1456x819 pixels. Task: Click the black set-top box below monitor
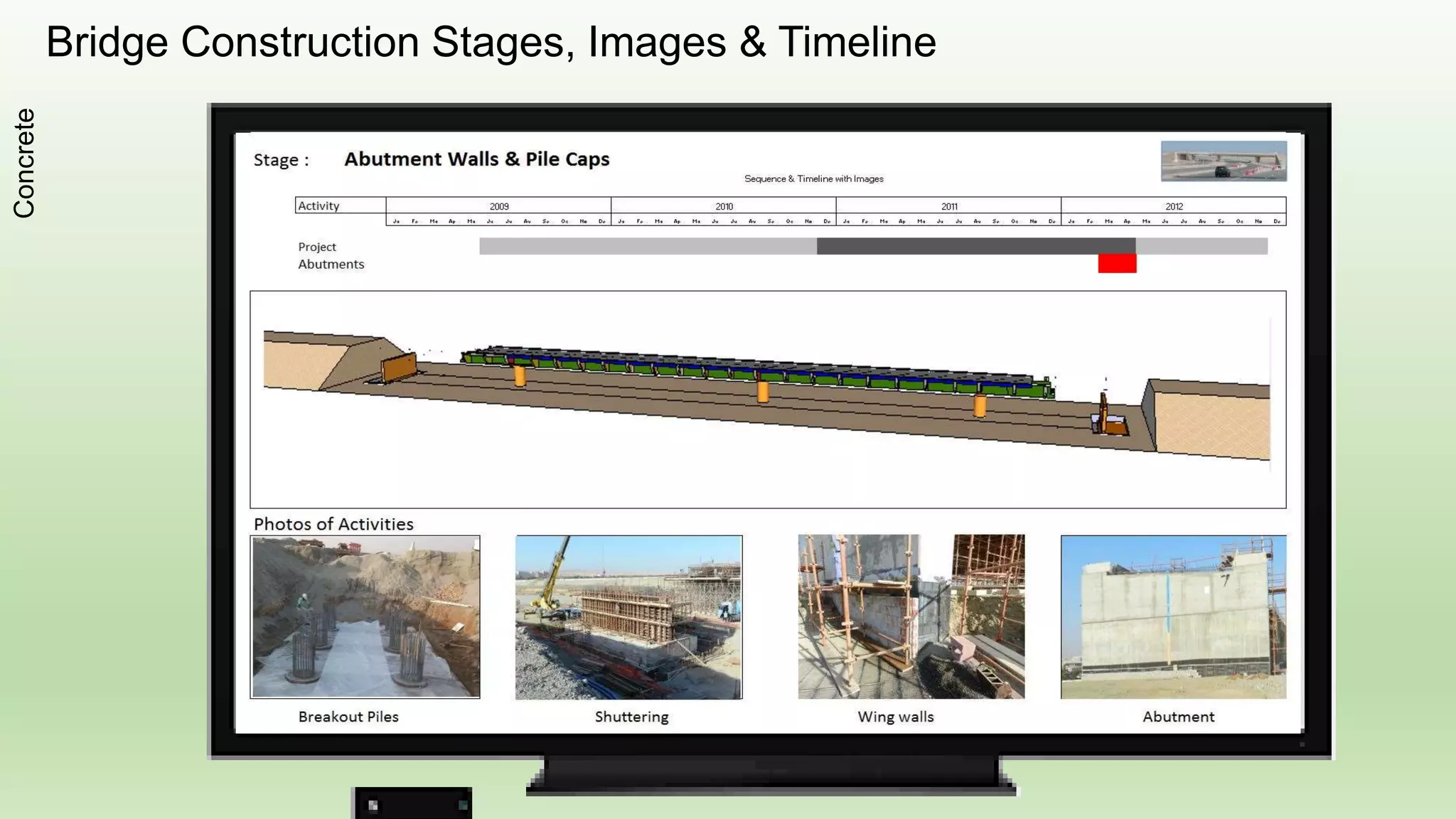(412, 804)
